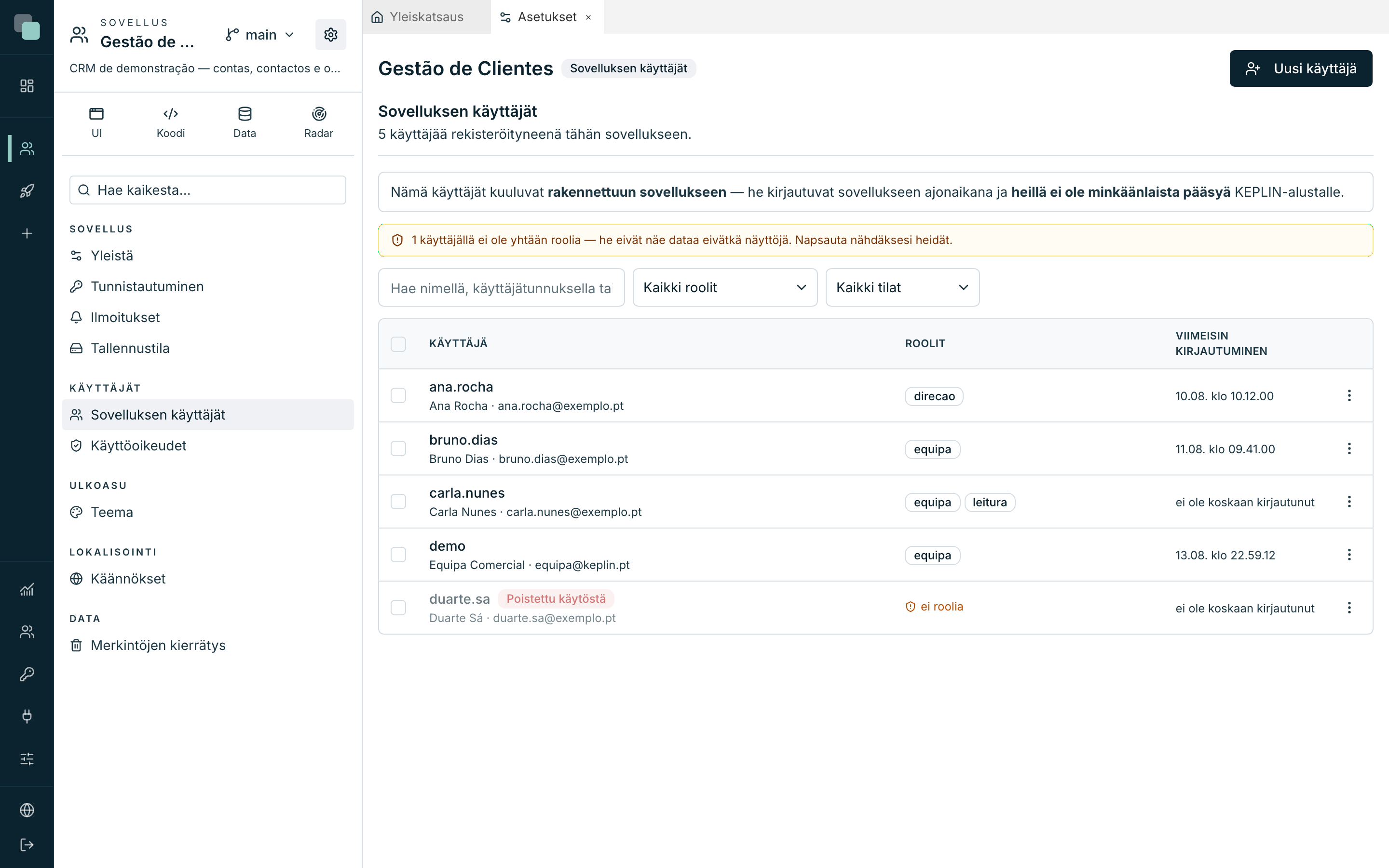Open row actions menu for ana.rocha
This screenshot has width=1389, height=868.
1349,395
